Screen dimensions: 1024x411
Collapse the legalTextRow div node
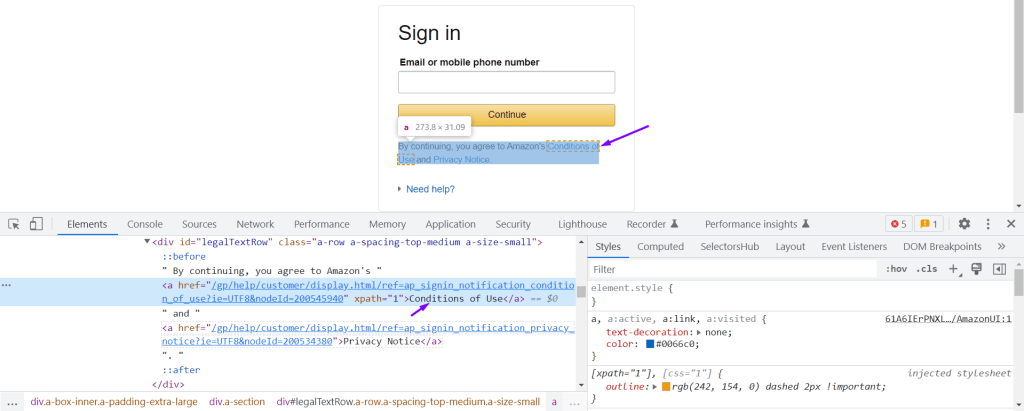coord(148,242)
